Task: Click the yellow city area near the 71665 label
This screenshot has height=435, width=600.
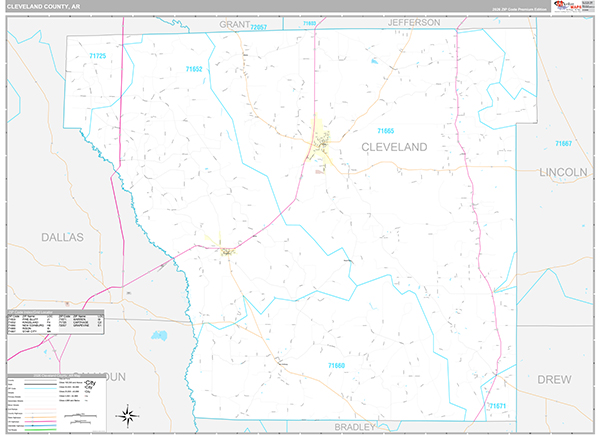Action: 319,142
